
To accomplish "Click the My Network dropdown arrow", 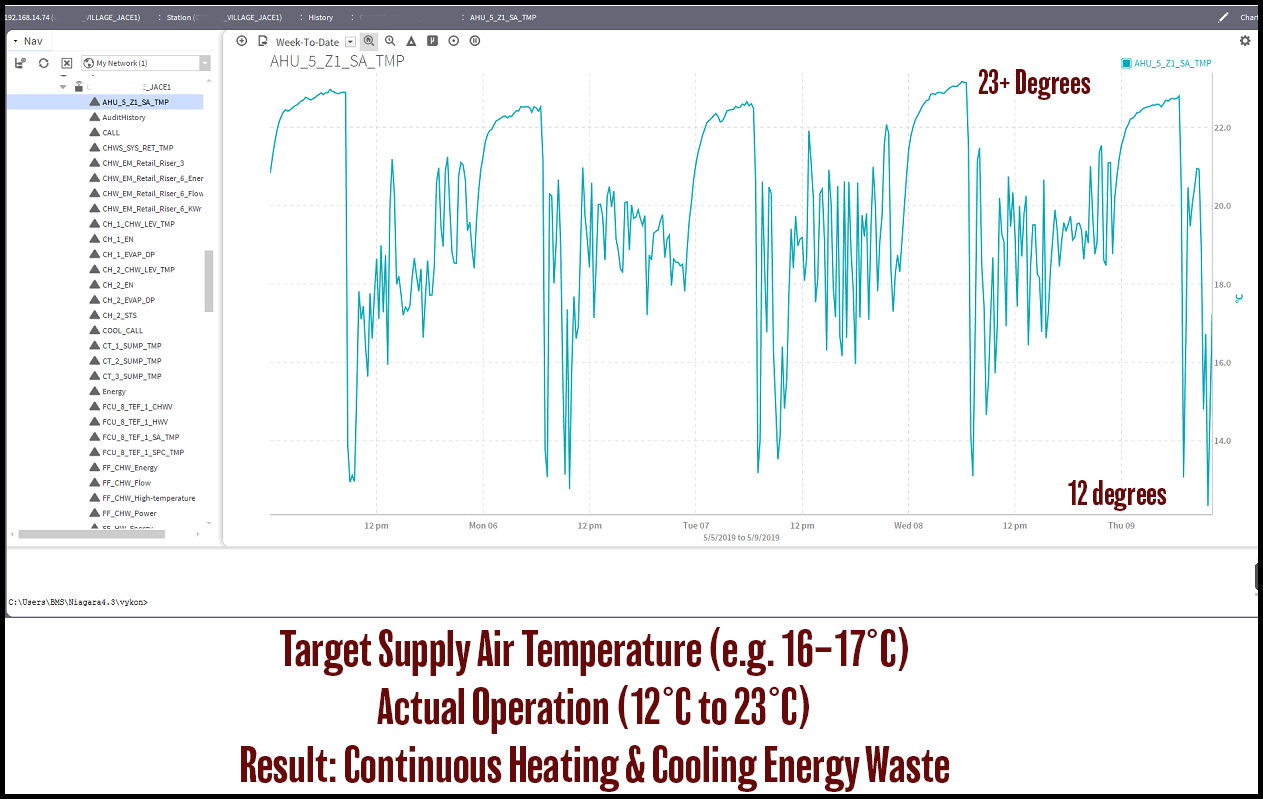I will click(x=205, y=63).
